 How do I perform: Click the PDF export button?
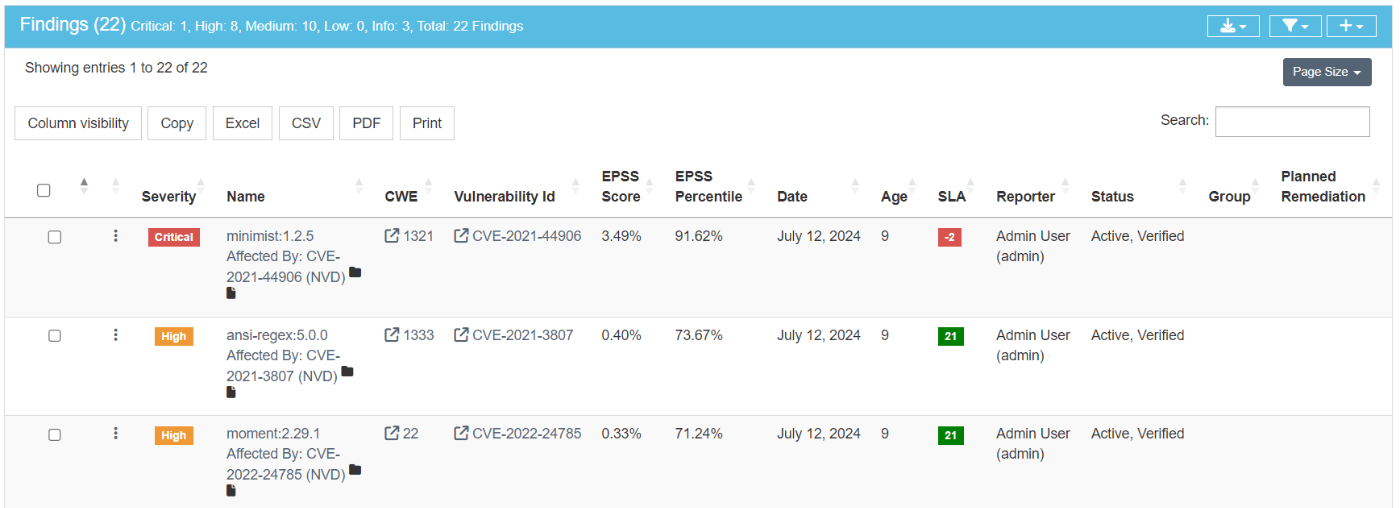coord(366,123)
